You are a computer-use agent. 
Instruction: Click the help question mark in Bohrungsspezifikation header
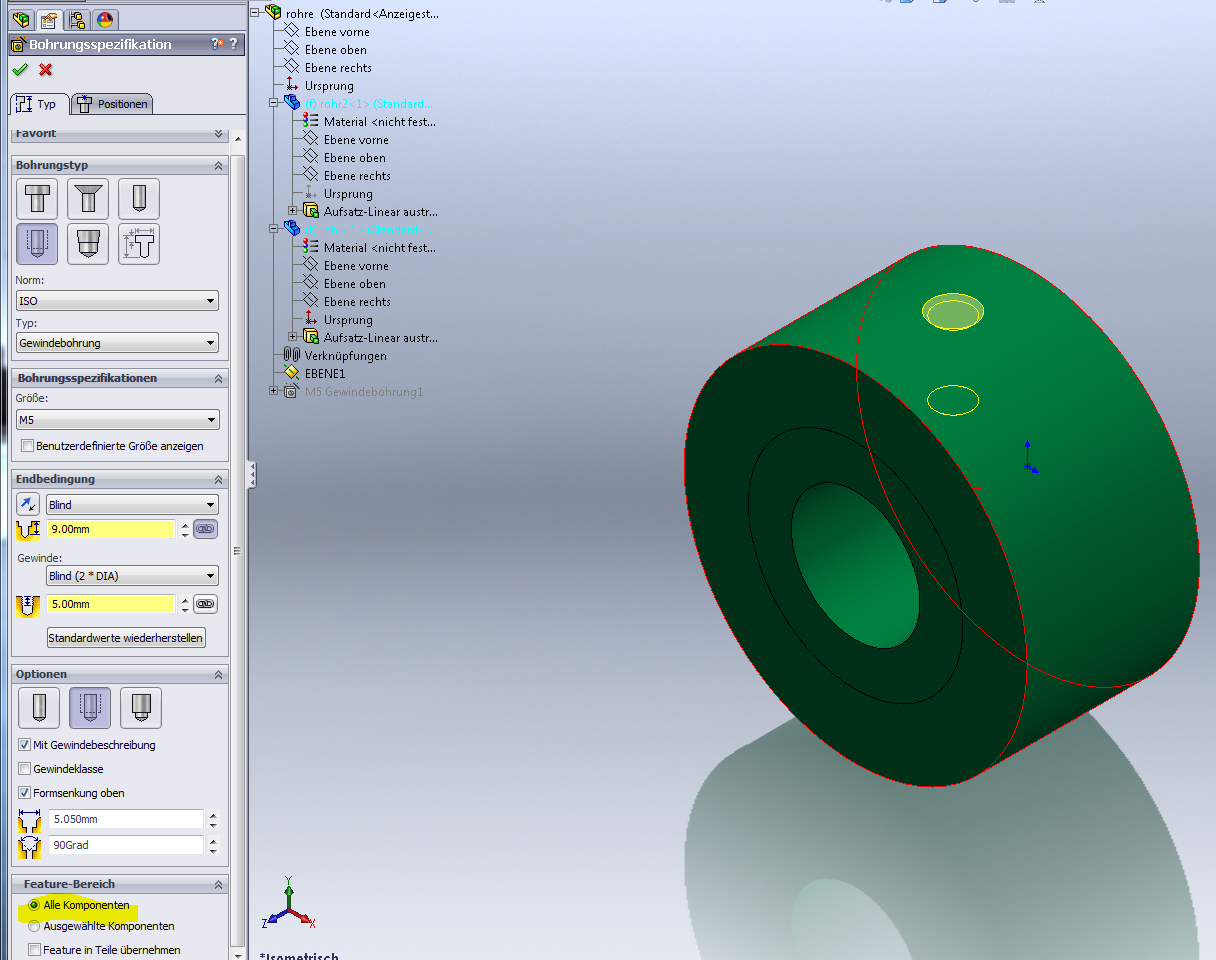[x=233, y=44]
